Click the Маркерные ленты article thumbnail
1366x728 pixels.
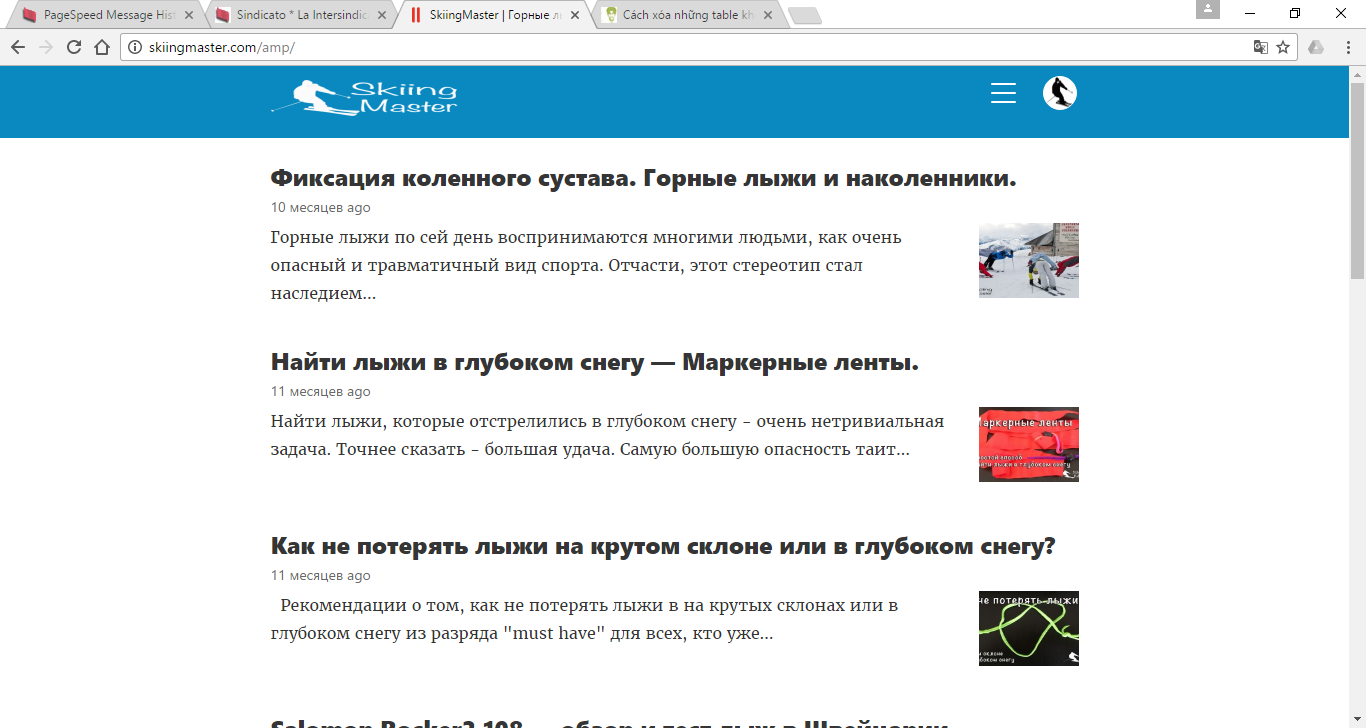click(1028, 444)
